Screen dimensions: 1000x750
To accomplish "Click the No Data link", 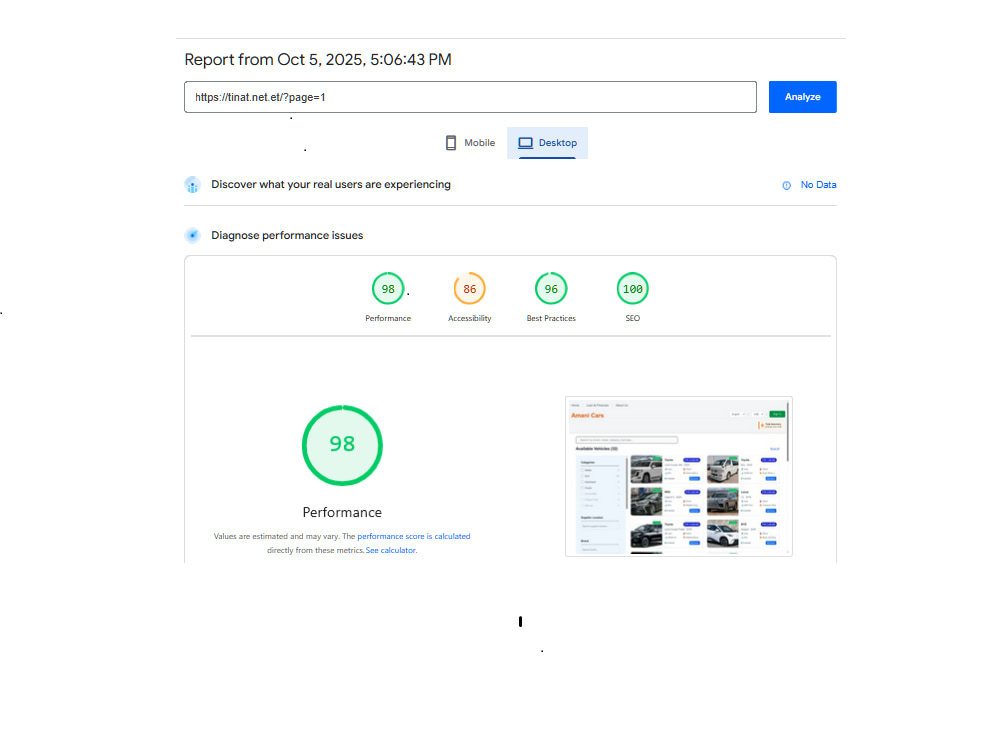I will [x=818, y=185].
